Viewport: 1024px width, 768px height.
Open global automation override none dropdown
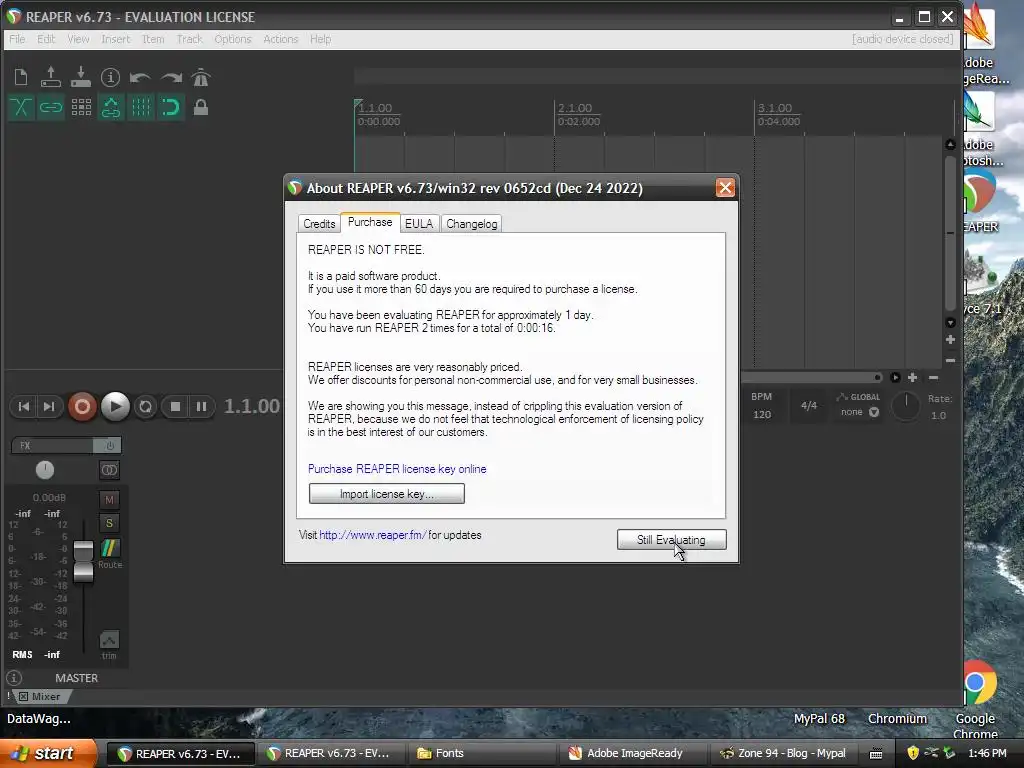pos(859,412)
